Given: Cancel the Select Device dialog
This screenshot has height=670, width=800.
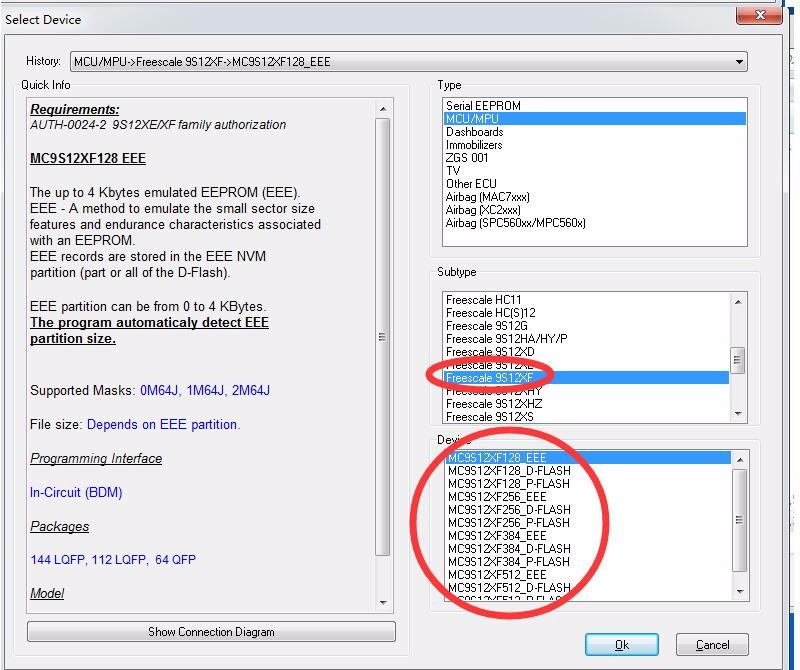Looking at the screenshot, I should [712, 645].
